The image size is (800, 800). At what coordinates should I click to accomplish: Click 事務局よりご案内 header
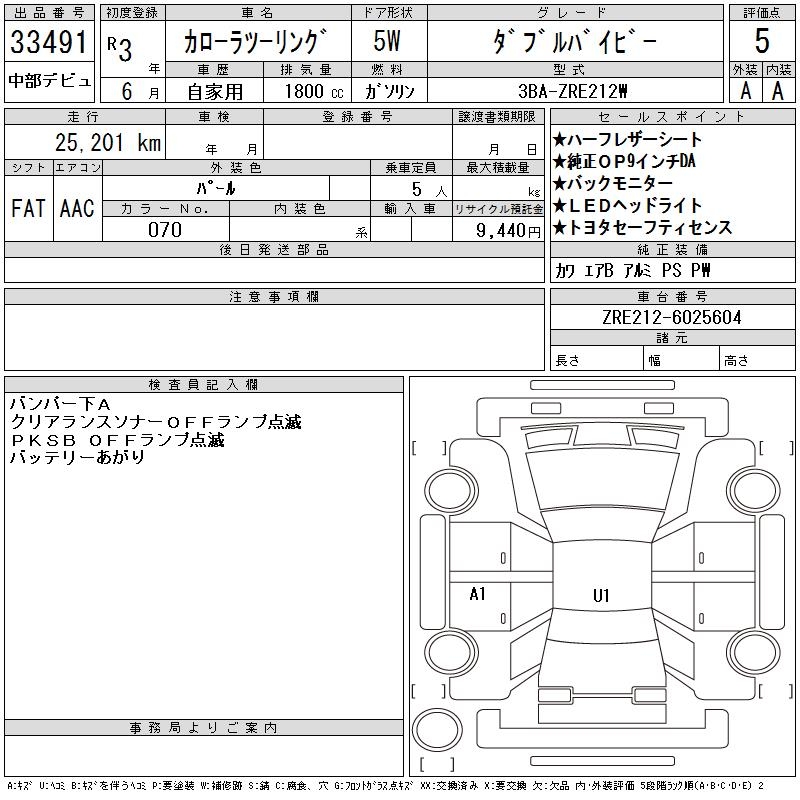click(x=204, y=728)
